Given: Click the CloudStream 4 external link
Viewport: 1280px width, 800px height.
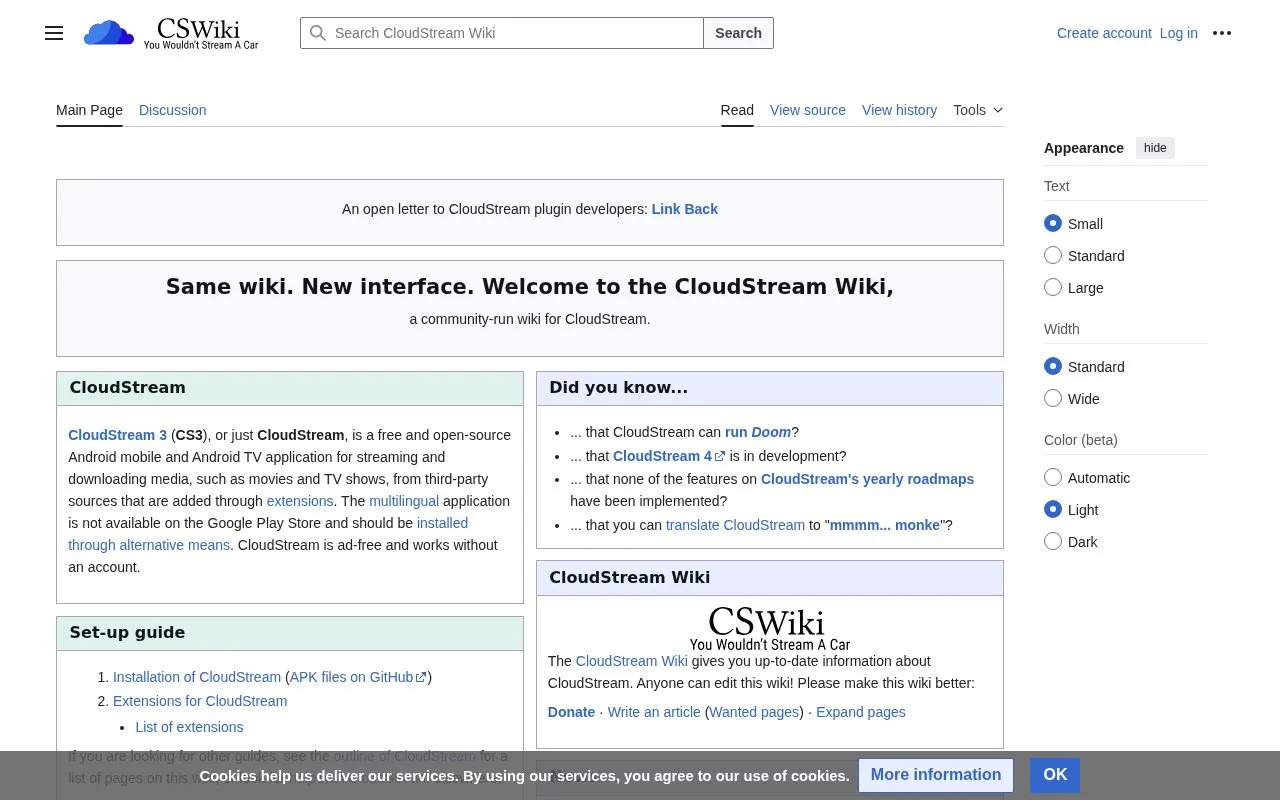Looking at the screenshot, I should pos(669,456).
